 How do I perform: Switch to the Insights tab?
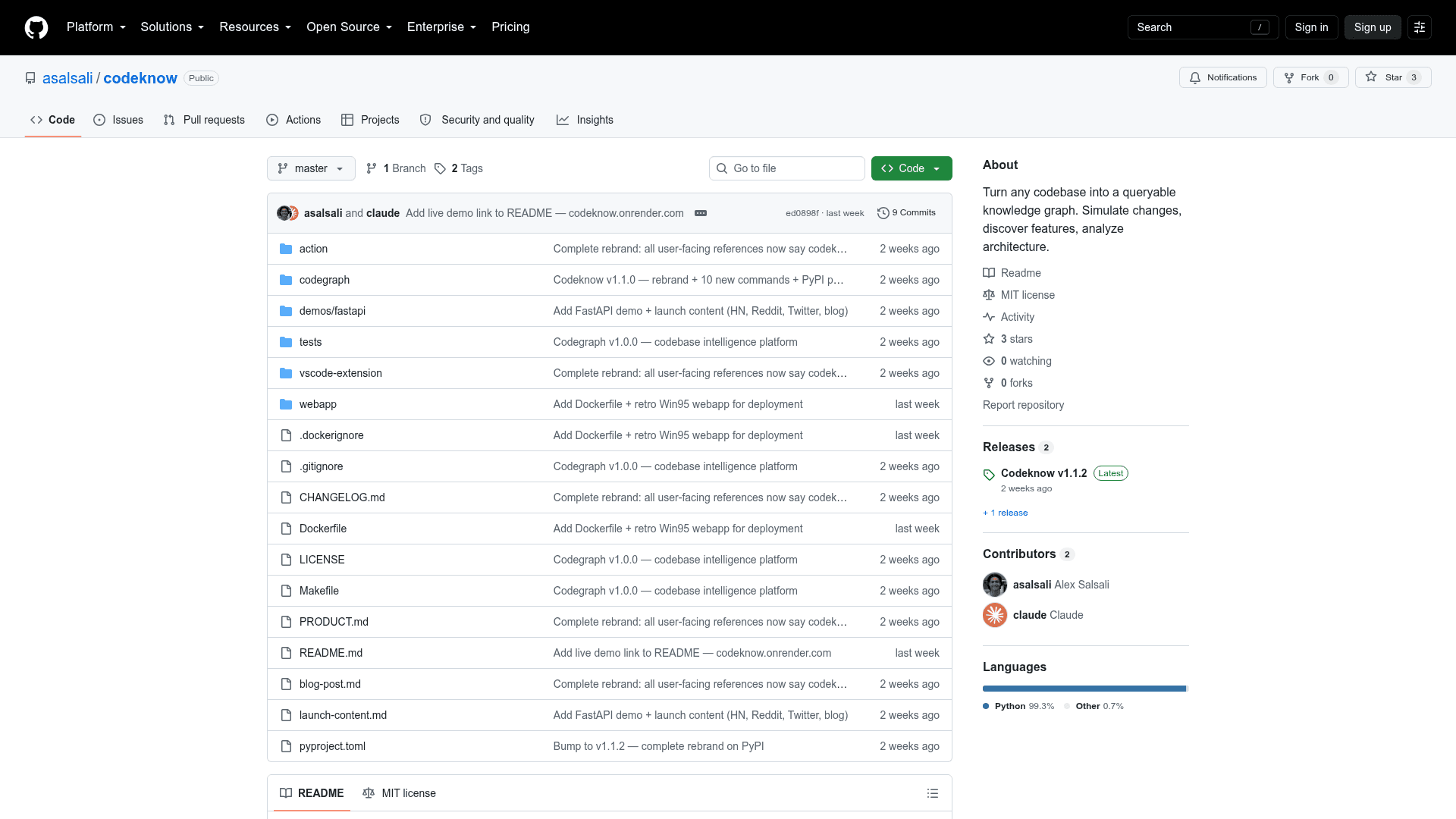pos(585,120)
